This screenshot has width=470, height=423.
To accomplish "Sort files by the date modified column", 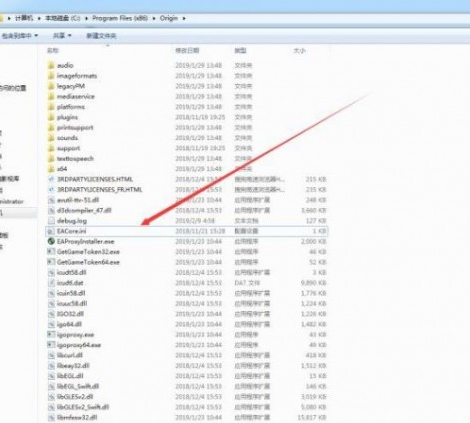I will coord(187,51).
